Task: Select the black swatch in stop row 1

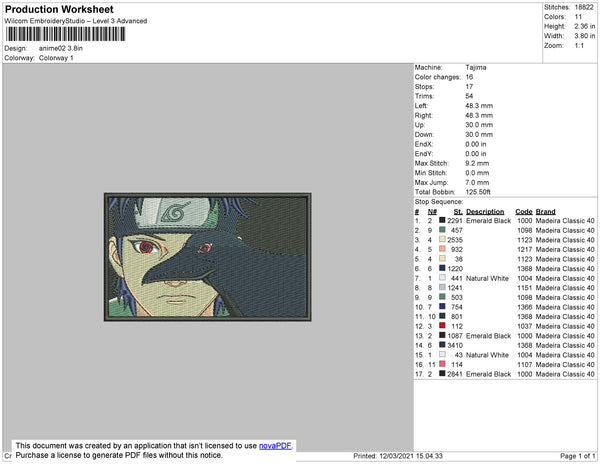Action: (442, 220)
